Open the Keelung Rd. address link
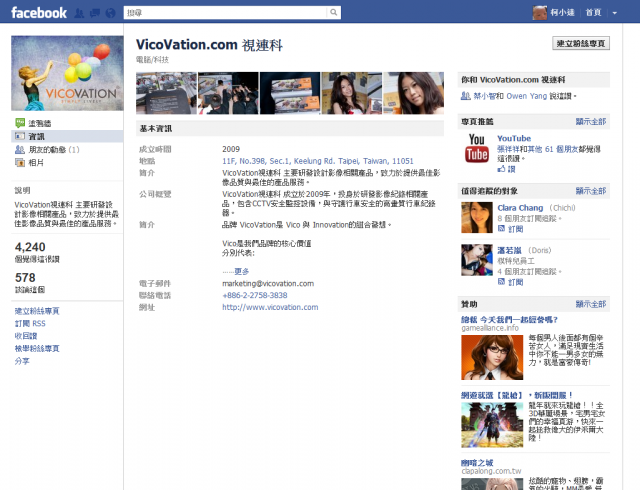640x490 pixels. point(318,161)
